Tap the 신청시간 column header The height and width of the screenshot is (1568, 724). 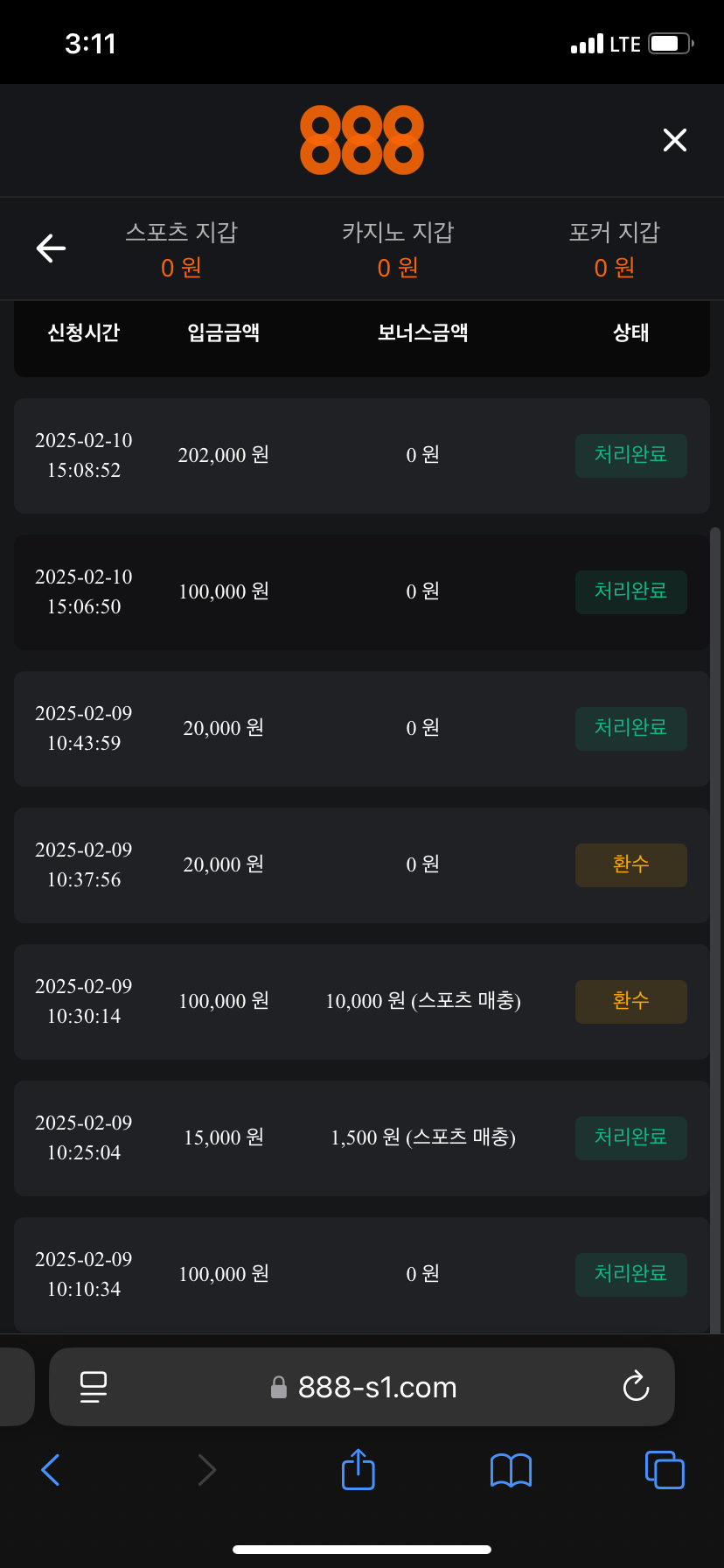tap(83, 332)
